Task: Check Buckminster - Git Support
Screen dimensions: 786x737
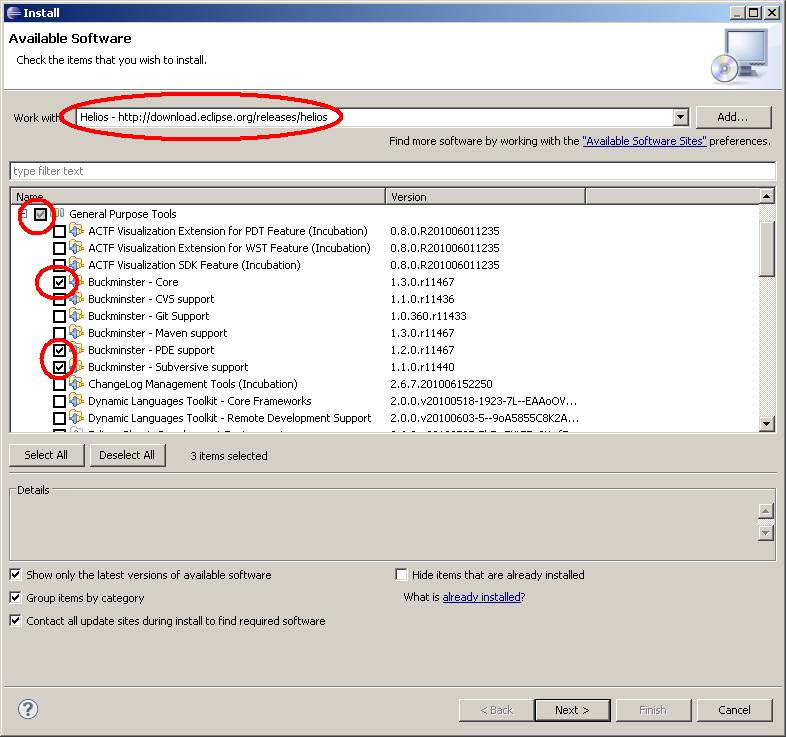Action: tap(59, 316)
